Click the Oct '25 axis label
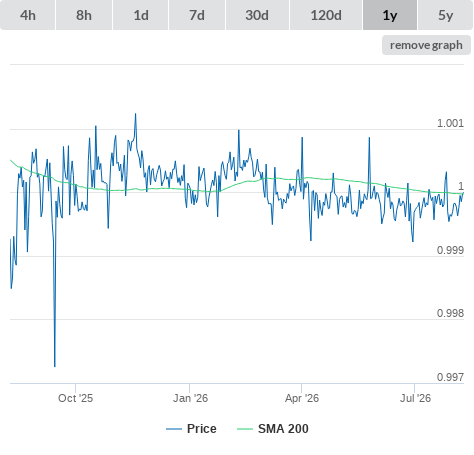 click(x=75, y=398)
